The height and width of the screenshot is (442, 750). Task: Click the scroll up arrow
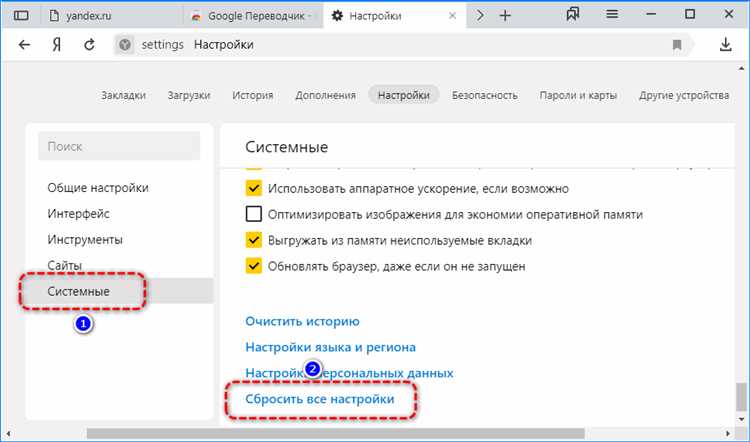pos(741,69)
